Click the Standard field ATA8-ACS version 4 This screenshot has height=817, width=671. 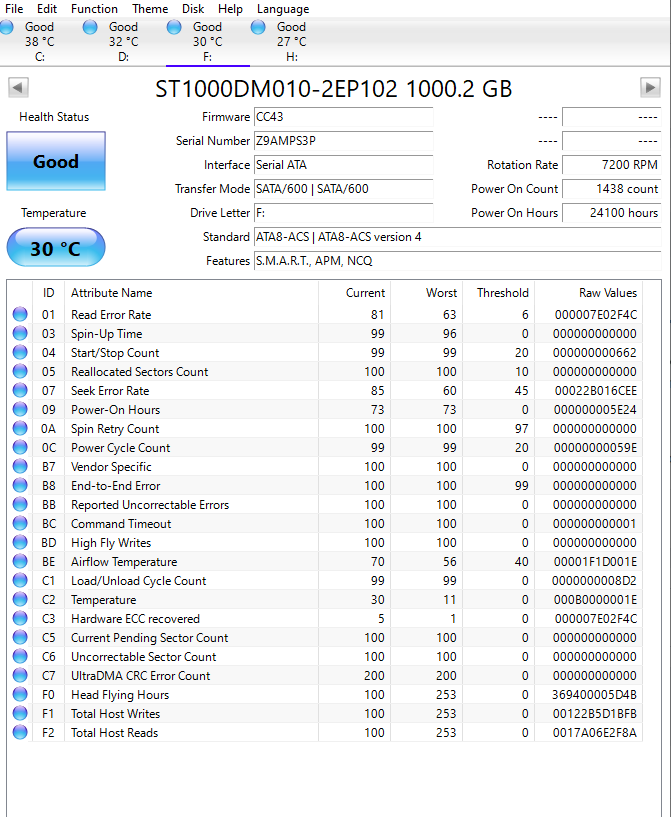pyautogui.click(x=457, y=237)
